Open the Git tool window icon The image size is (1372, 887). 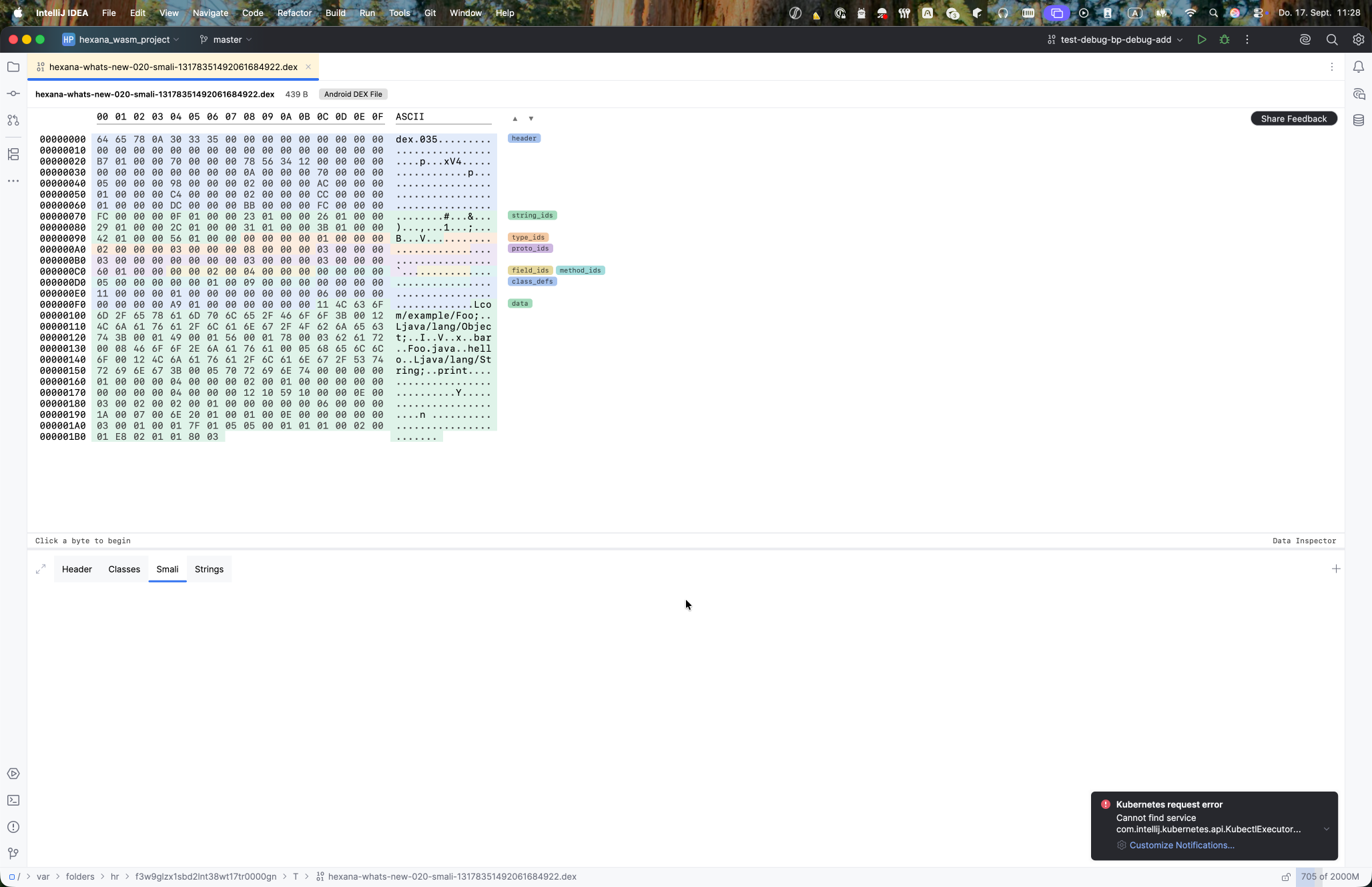[x=13, y=854]
